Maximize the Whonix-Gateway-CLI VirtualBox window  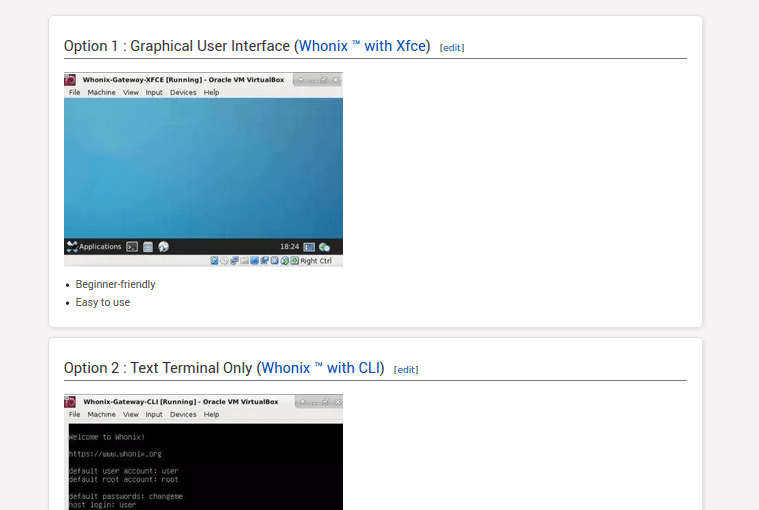click(326, 402)
